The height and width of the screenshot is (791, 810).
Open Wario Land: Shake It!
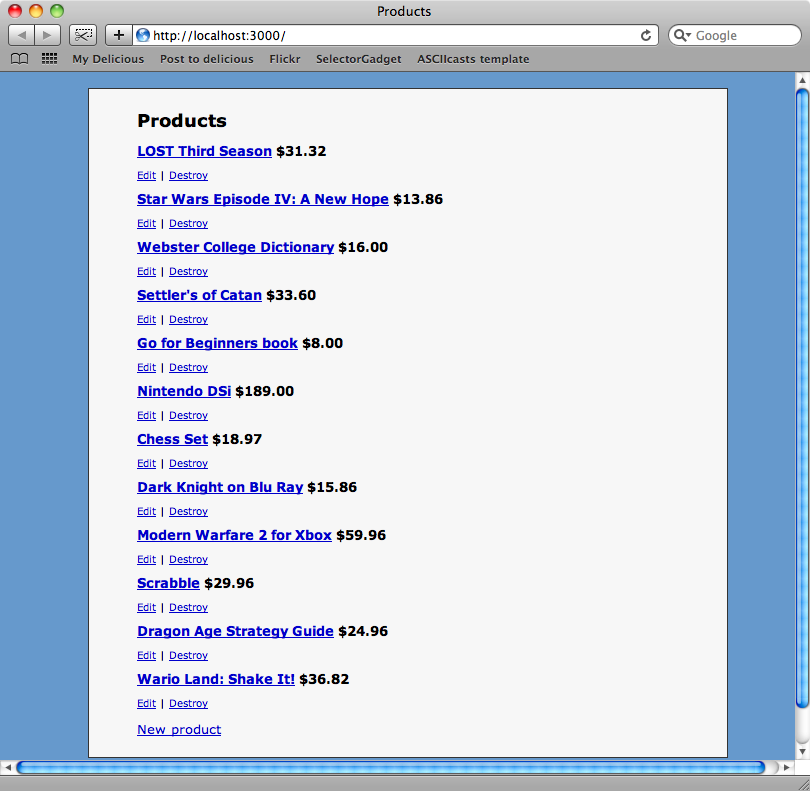point(216,679)
